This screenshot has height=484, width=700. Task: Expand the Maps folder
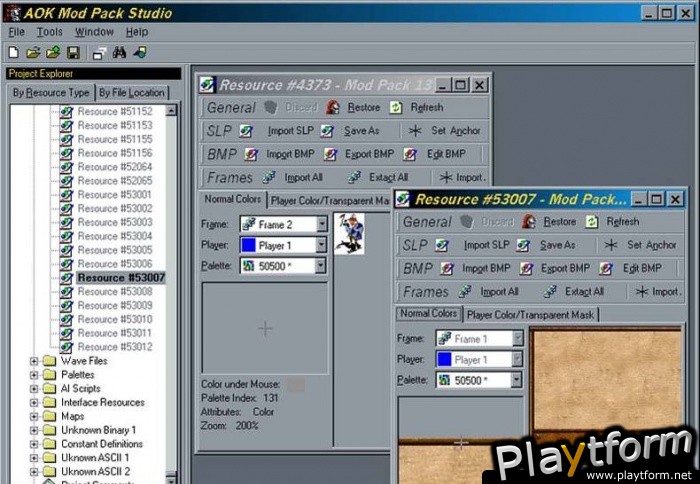click(34, 416)
